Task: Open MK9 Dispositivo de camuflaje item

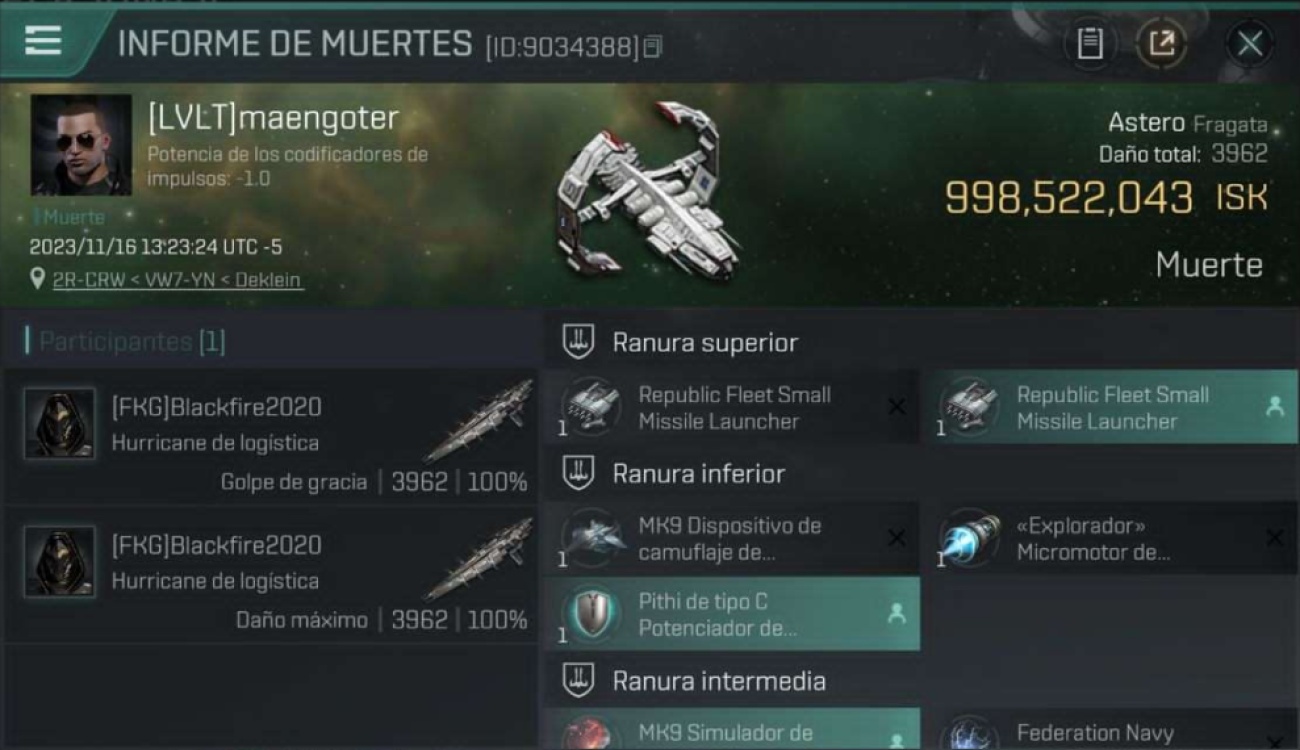Action: [731, 538]
